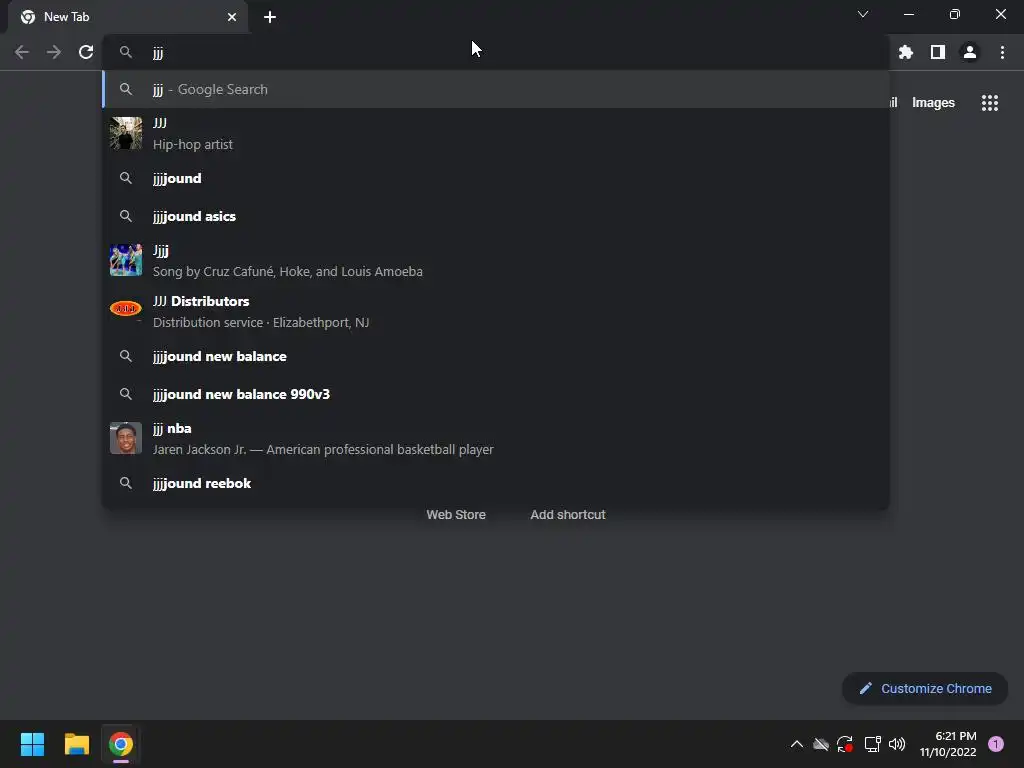Click the address bar containing jjj
This screenshot has height=768, width=1024.
pos(496,52)
